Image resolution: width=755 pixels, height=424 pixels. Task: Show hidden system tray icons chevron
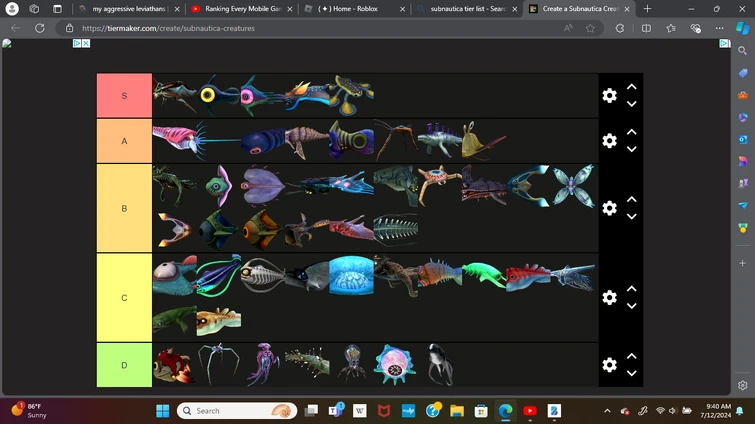[607, 411]
